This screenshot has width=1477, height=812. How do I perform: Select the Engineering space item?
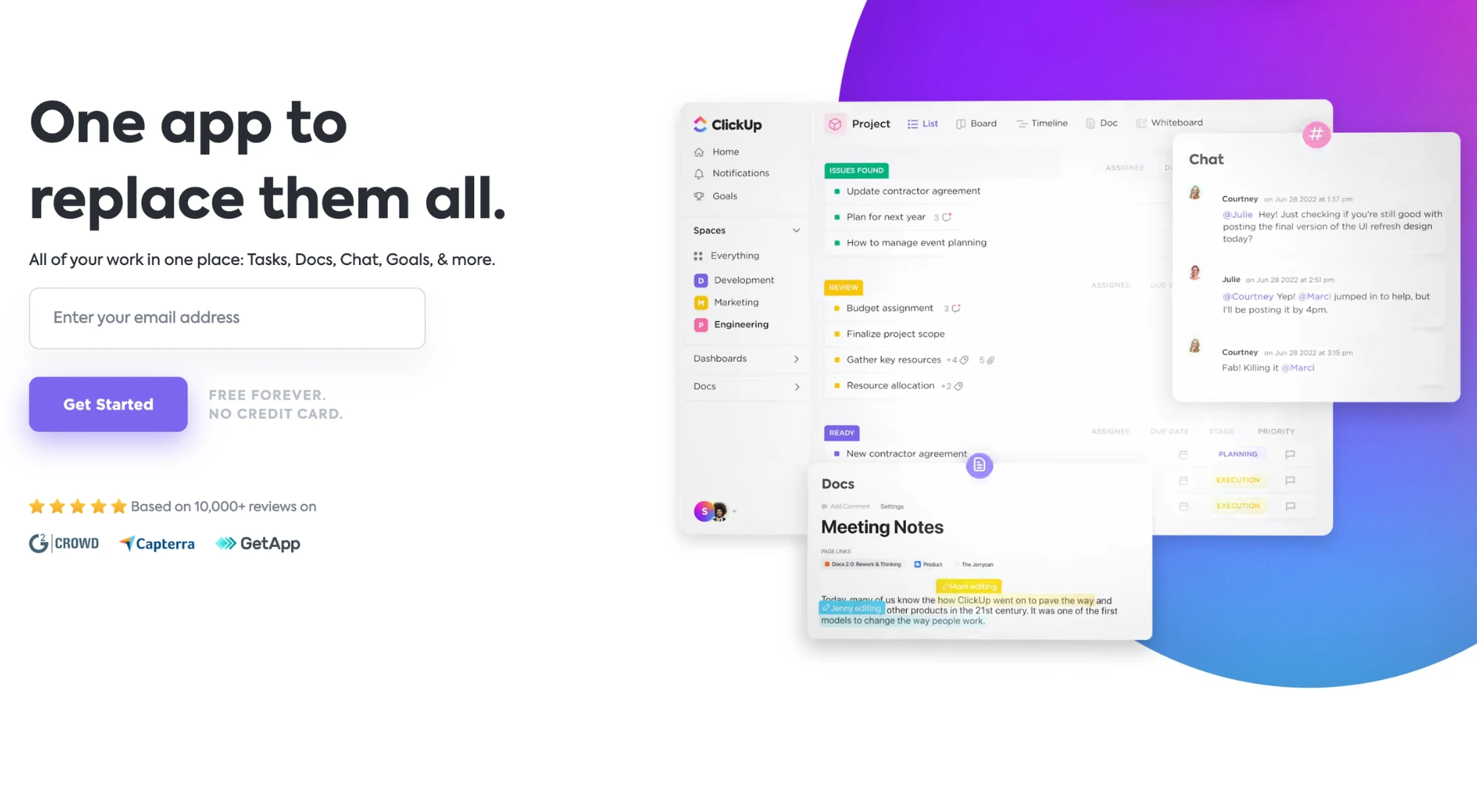pos(740,324)
